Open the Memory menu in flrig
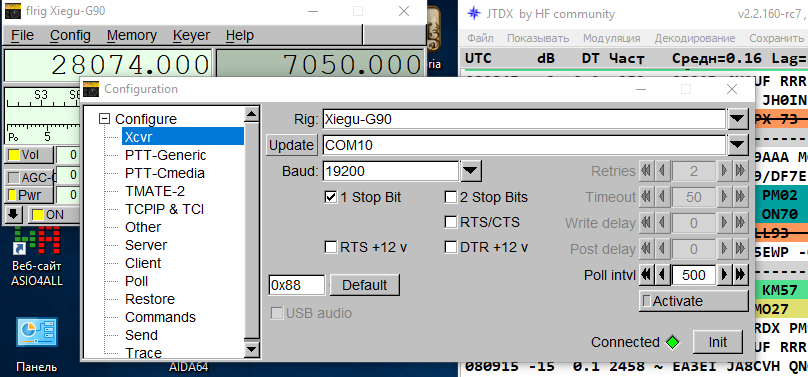Viewport: 808px width, 377px height. 132,36
